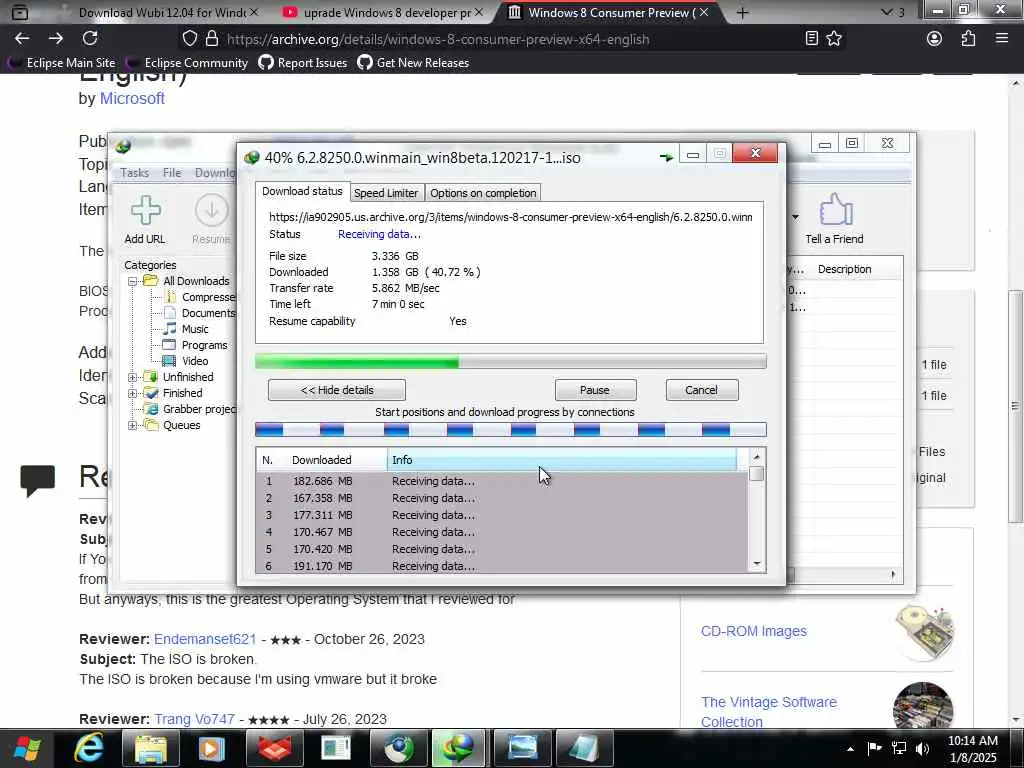Select the Programs category
The height and width of the screenshot is (768, 1024).
click(204, 345)
